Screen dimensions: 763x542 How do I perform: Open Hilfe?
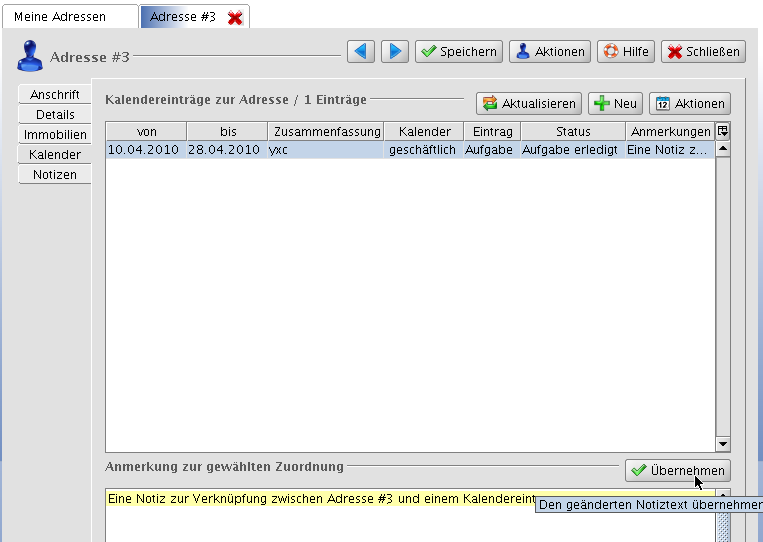[625, 51]
